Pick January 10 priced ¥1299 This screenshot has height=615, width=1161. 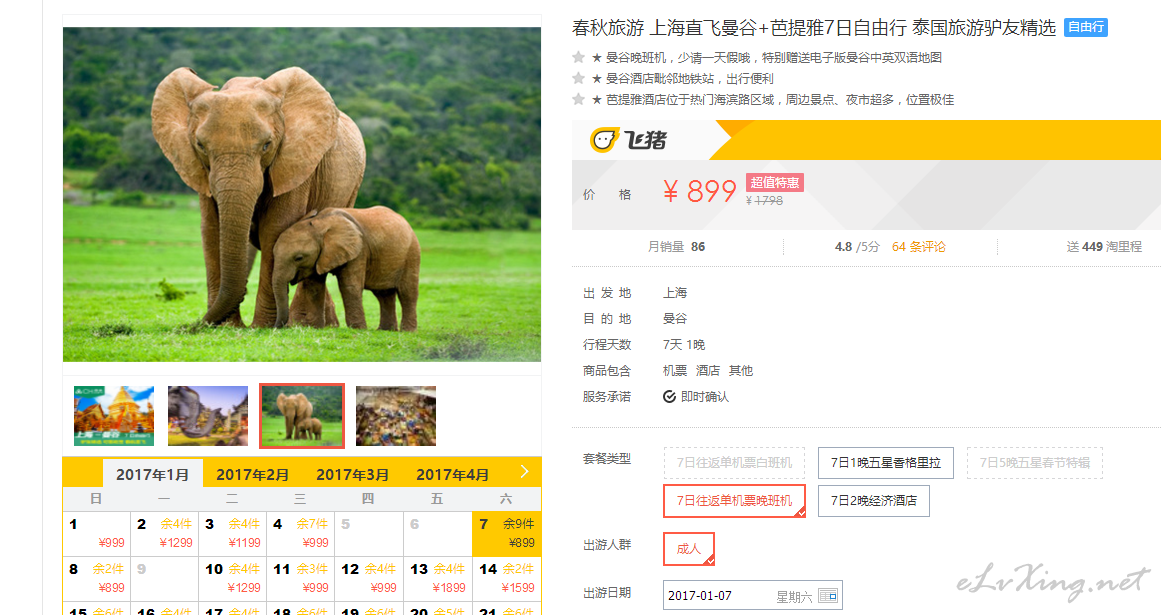point(232,579)
